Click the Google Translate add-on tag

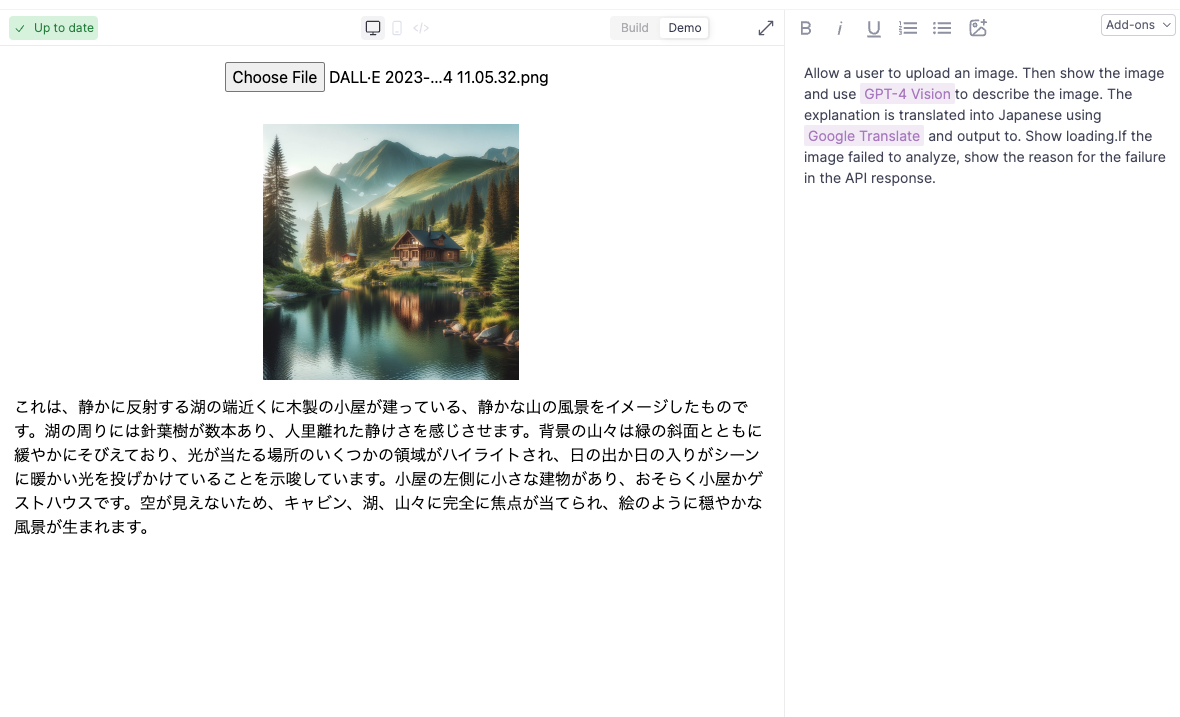pyautogui.click(x=864, y=136)
